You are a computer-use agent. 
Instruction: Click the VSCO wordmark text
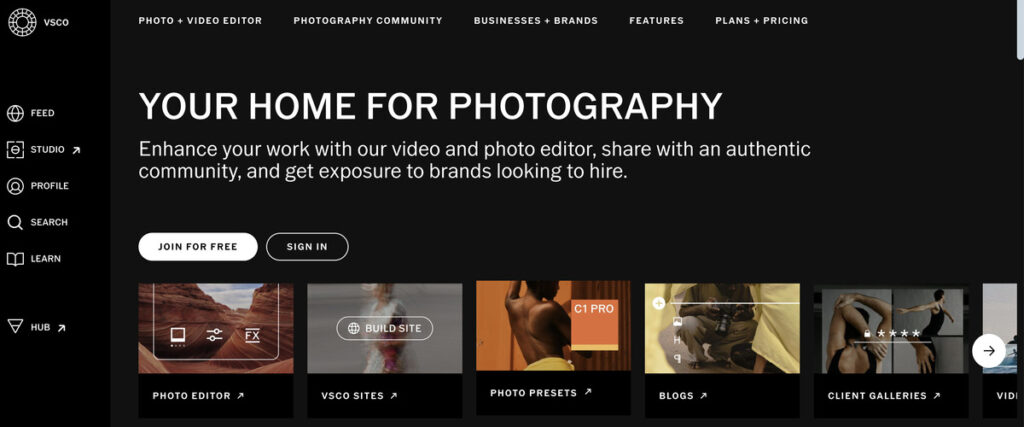coord(56,23)
